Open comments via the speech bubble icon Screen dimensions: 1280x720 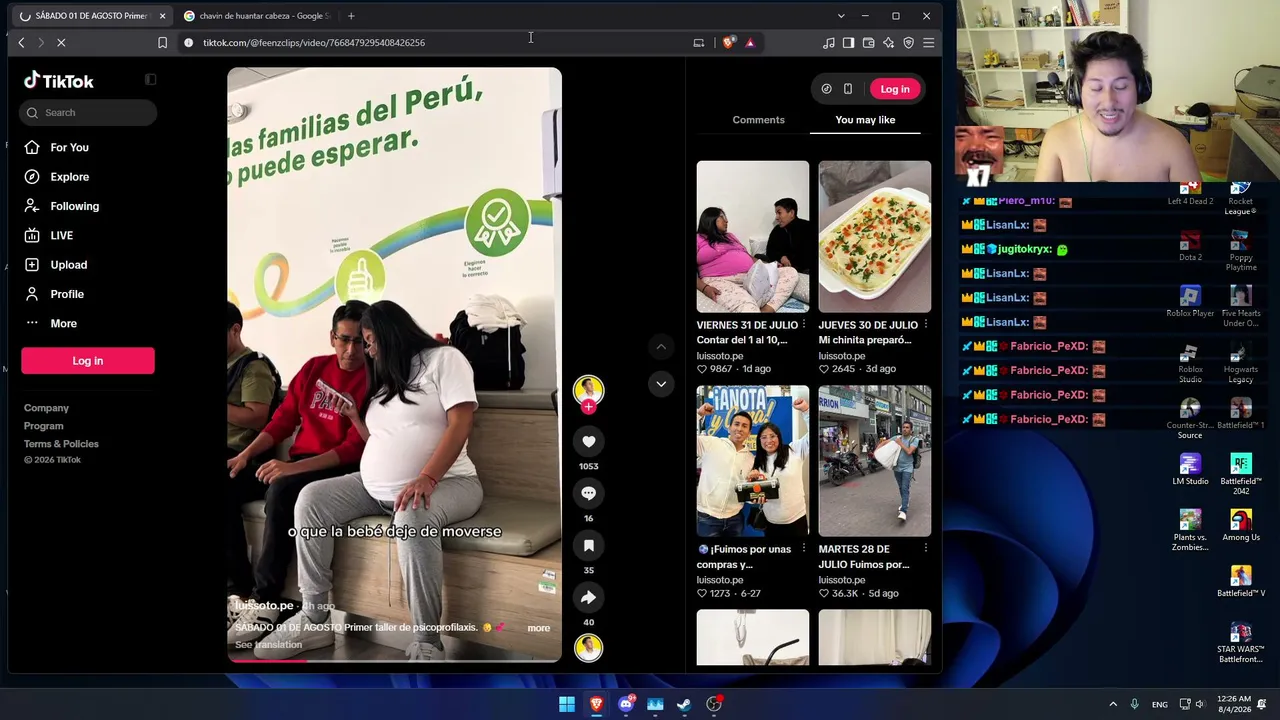[588, 493]
